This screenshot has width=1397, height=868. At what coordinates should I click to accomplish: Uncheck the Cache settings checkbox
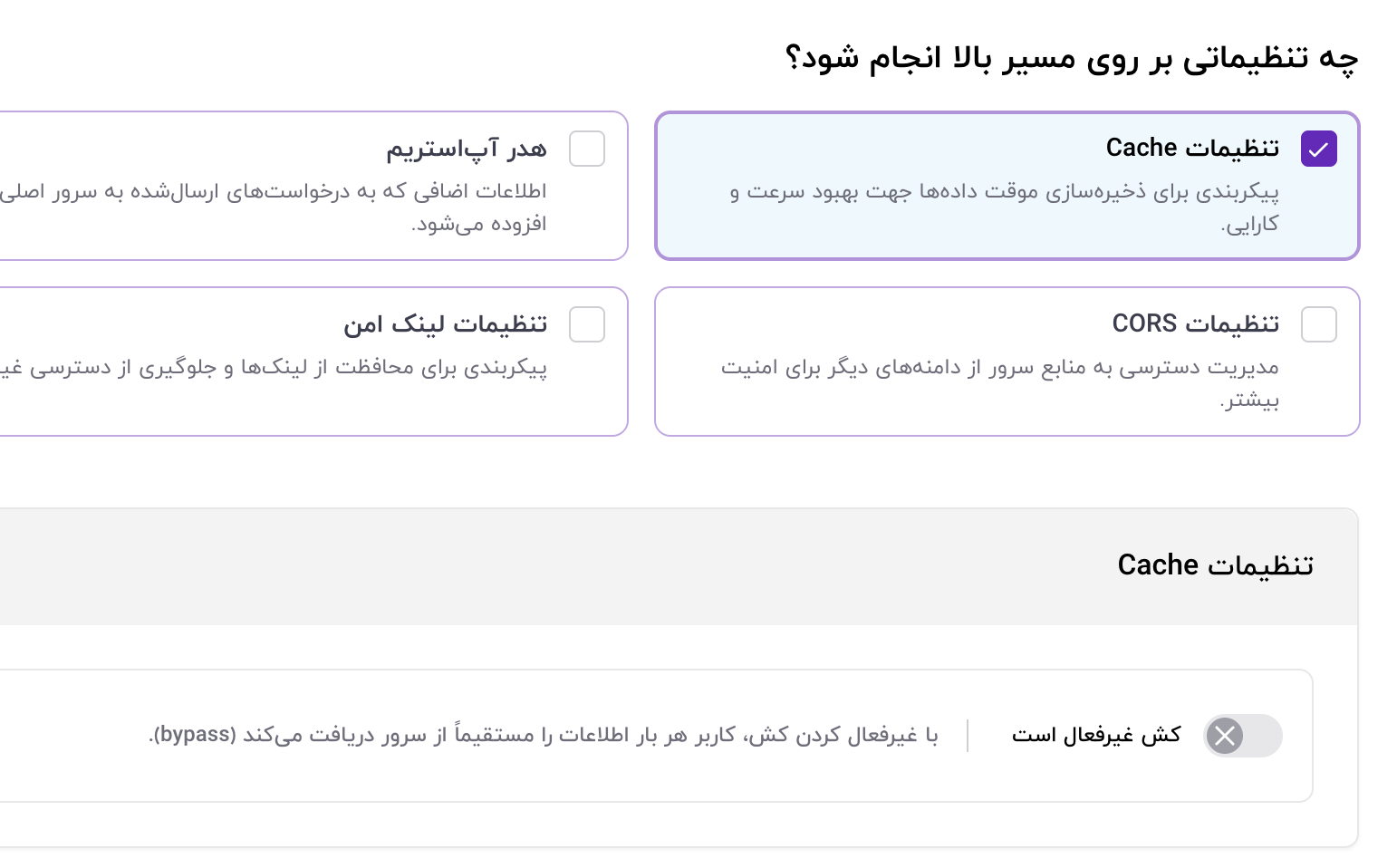coord(1318,149)
